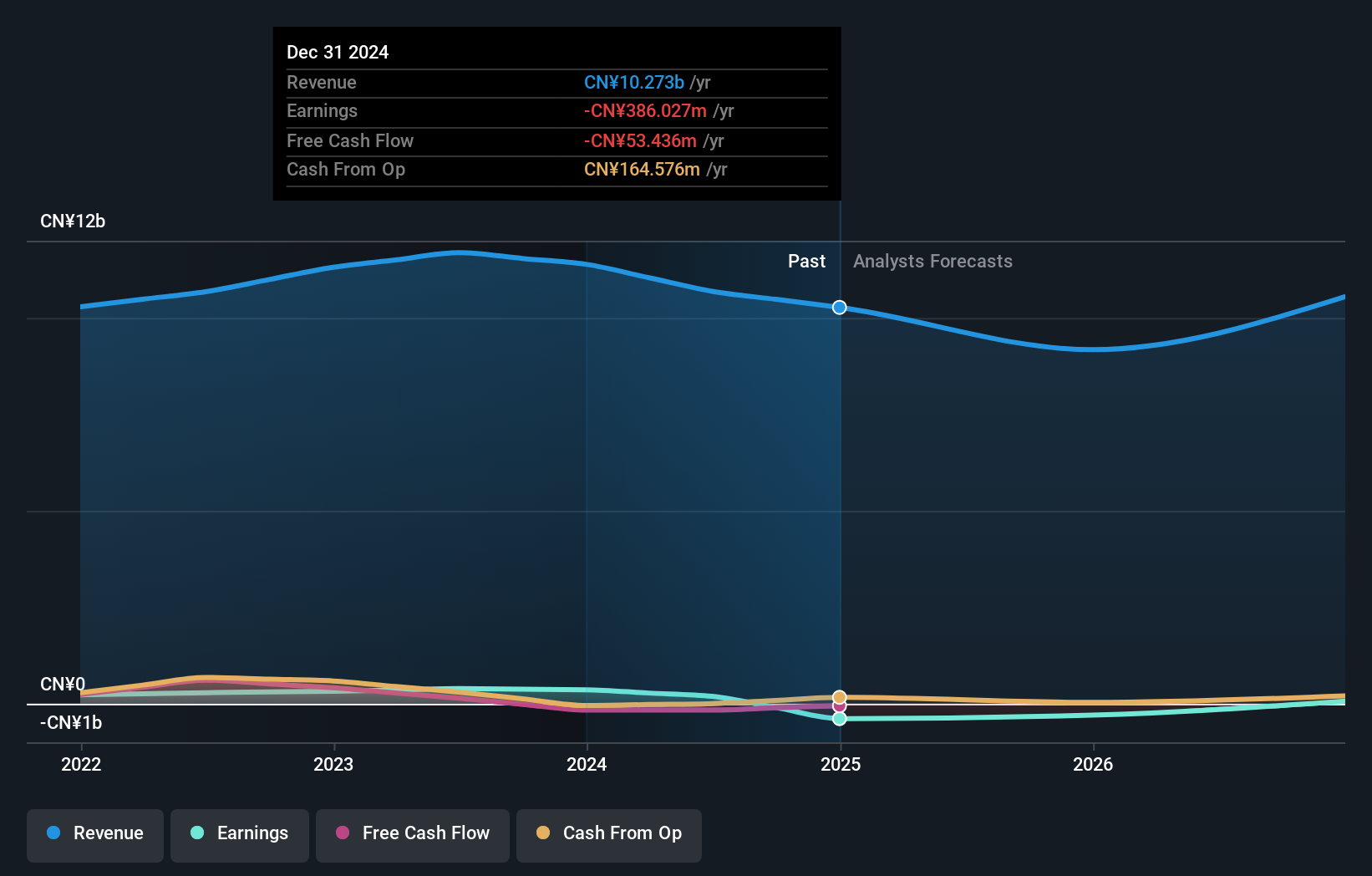Click the pink Free Cash Flow legend dot
The image size is (1372, 876).
coord(342,833)
